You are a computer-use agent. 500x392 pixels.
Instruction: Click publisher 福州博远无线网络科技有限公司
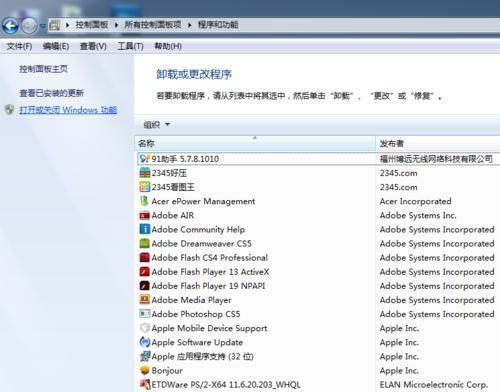point(436,159)
